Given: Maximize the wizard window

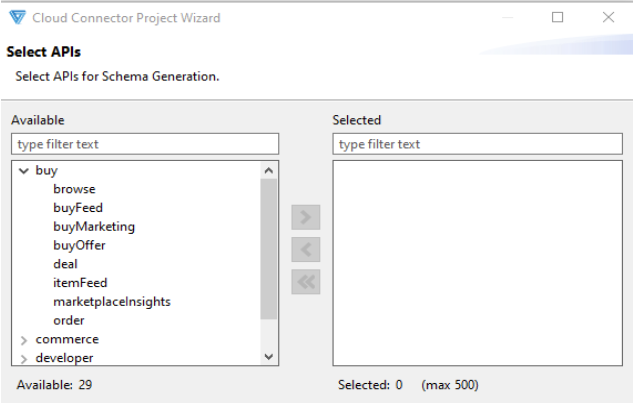Looking at the screenshot, I should (558, 17).
